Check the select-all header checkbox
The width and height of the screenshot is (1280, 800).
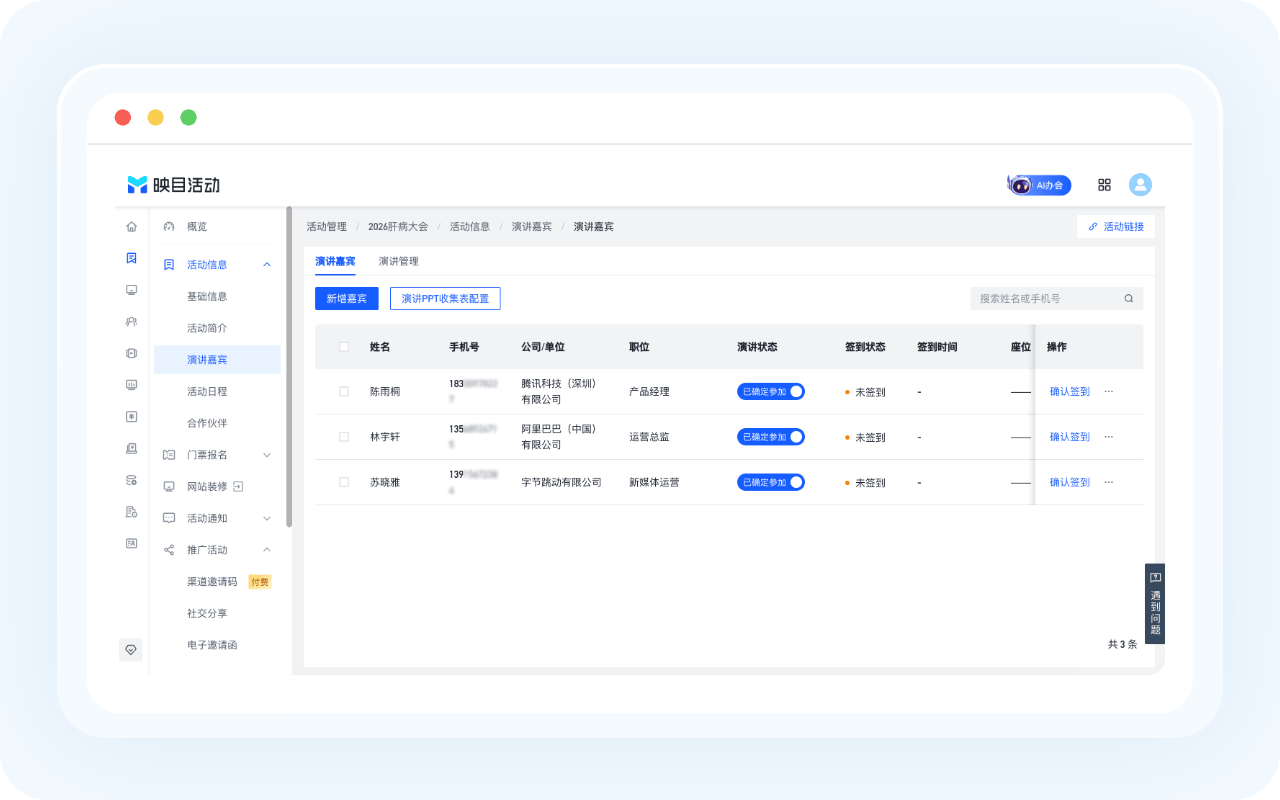344,347
